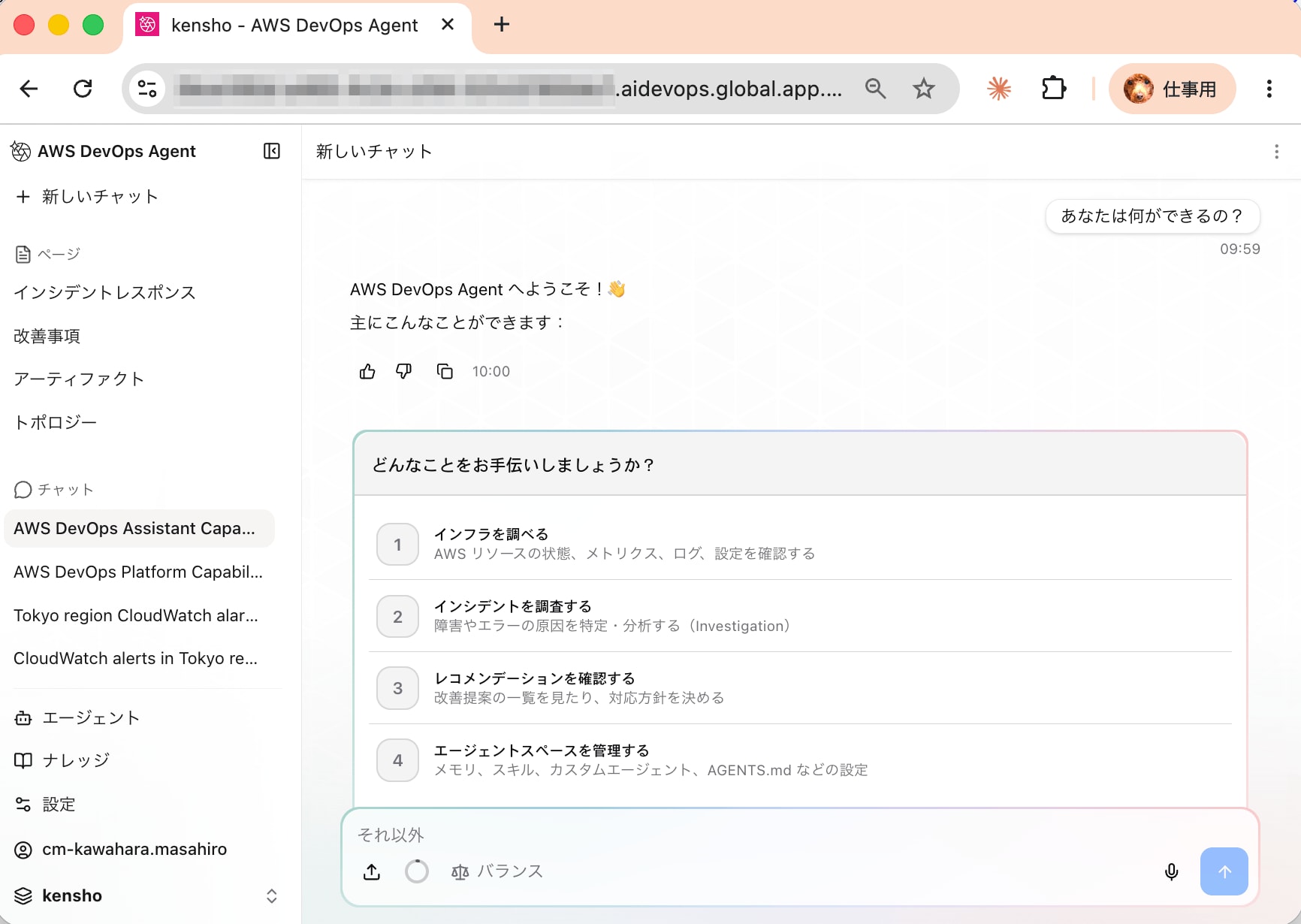Open browser extensions puzzle icon
This screenshot has height=924, width=1301.
click(x=1054, y=89)
